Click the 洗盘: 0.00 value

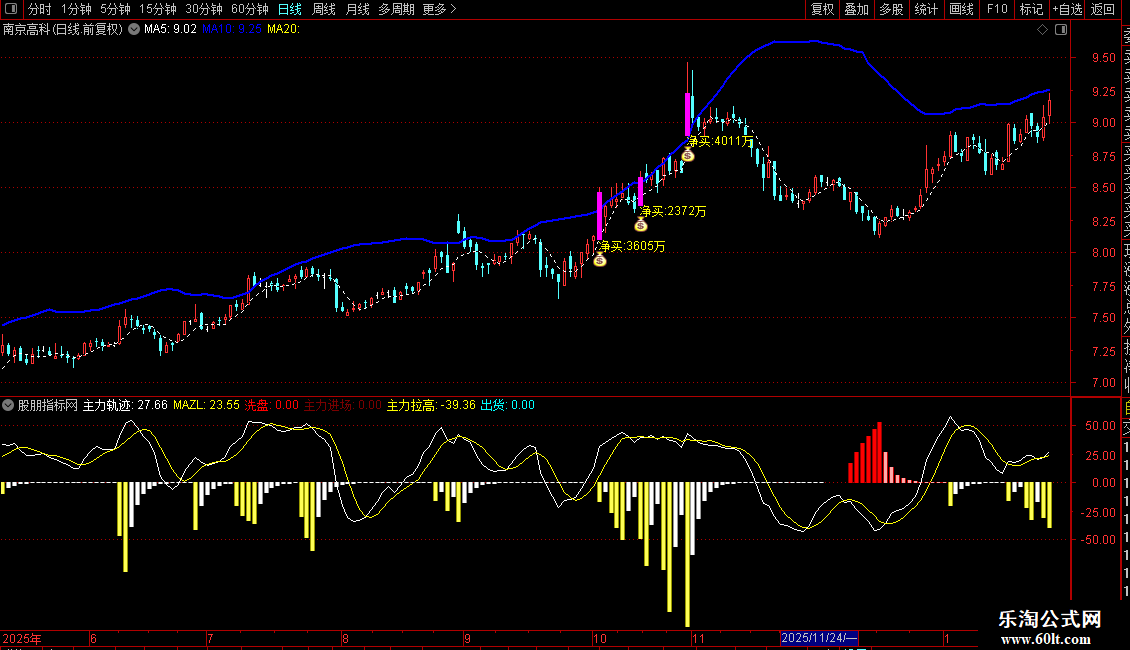[272, 405]
